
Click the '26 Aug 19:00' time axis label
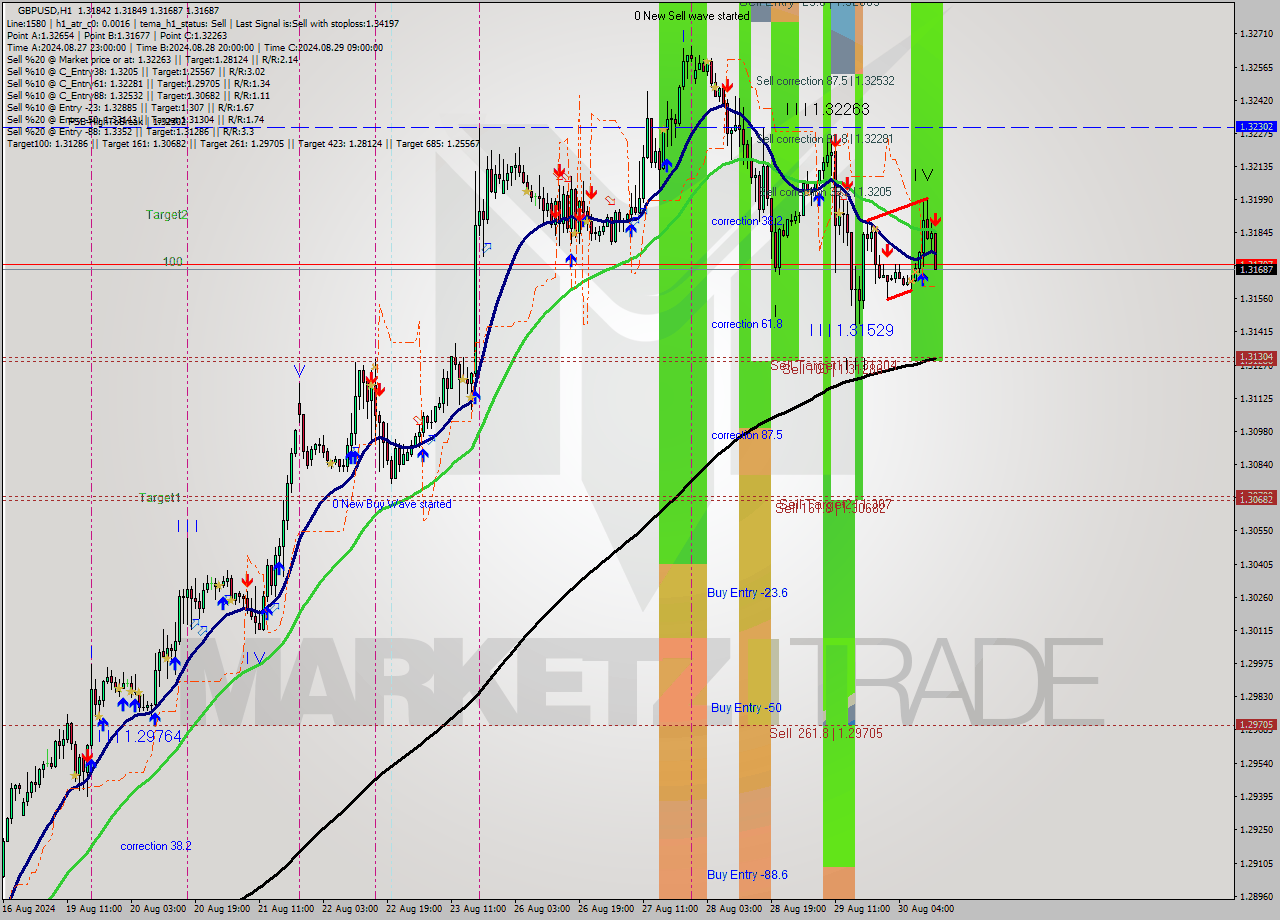click(x=606, y=909)
